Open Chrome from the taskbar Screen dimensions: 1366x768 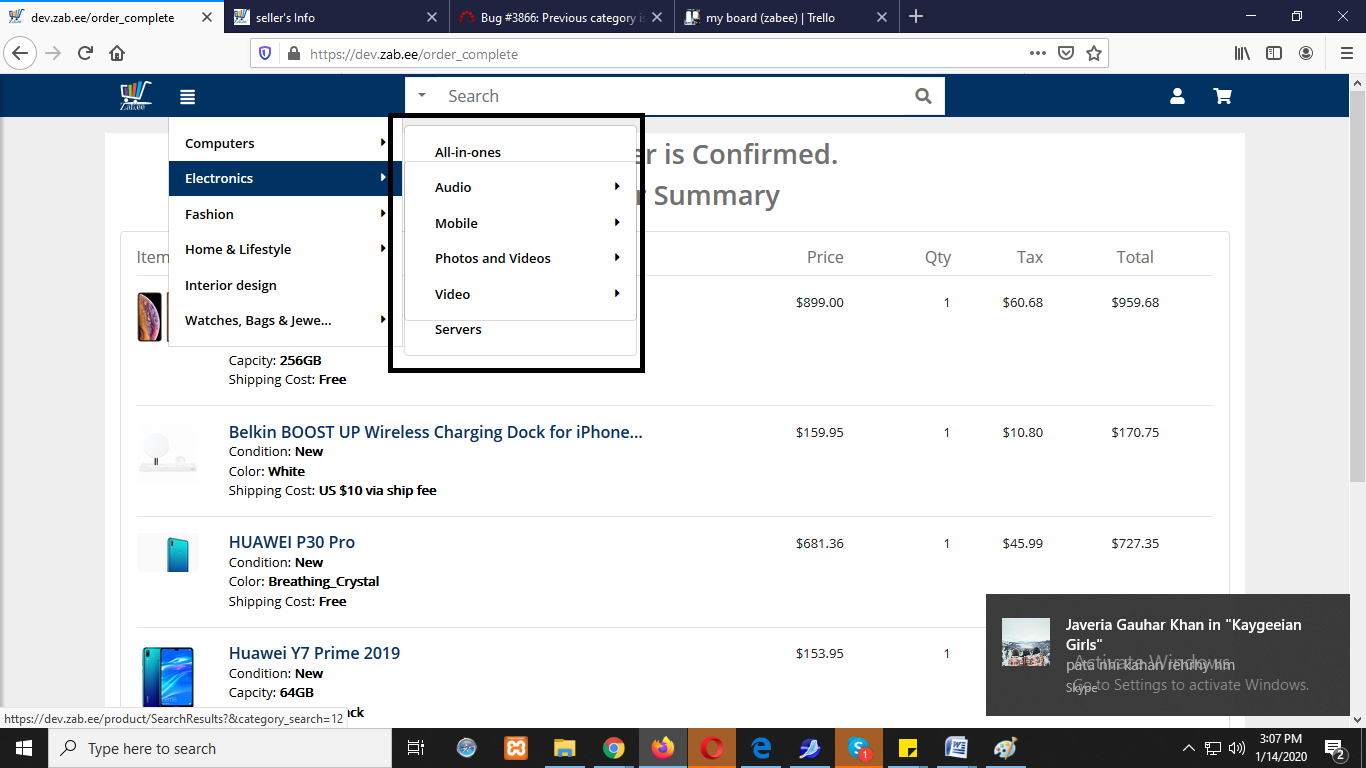(614, 748)
